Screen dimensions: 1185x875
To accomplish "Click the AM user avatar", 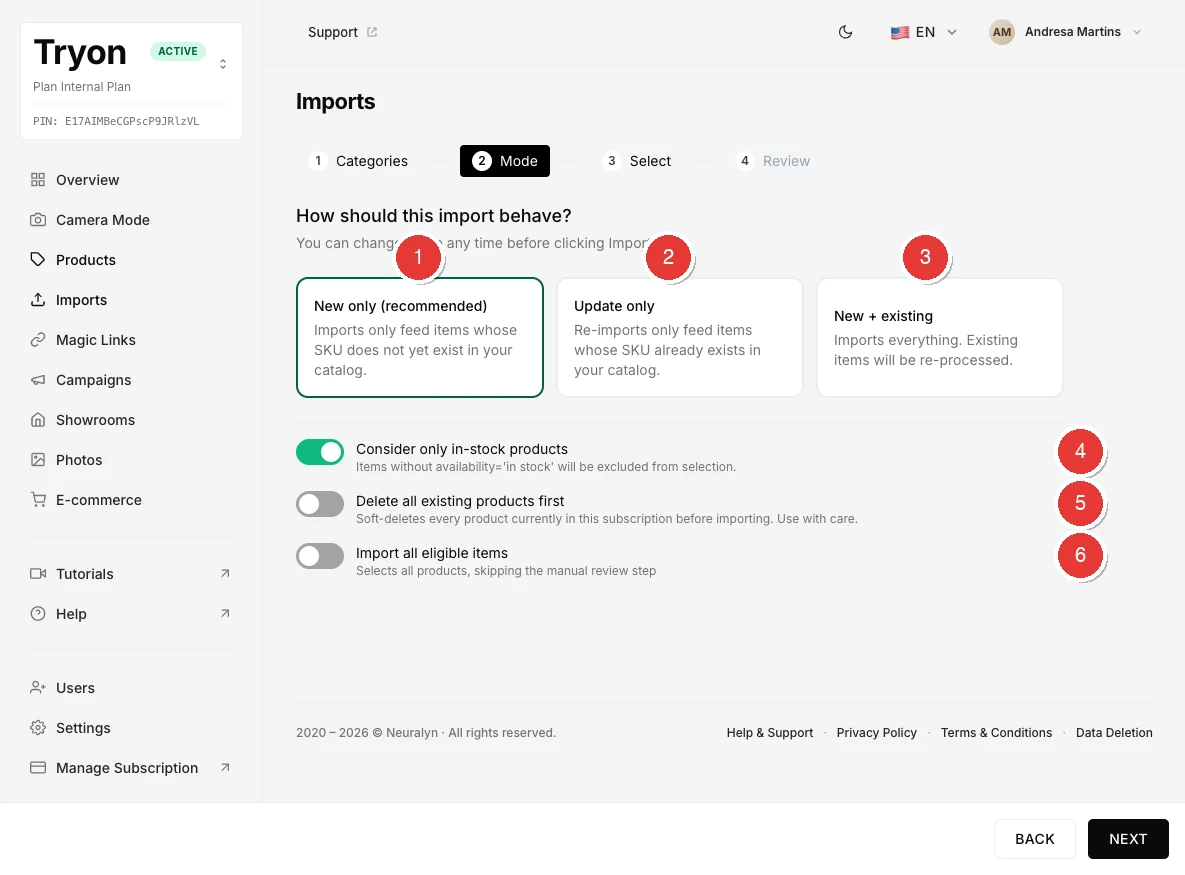I will pos(1002,32).
